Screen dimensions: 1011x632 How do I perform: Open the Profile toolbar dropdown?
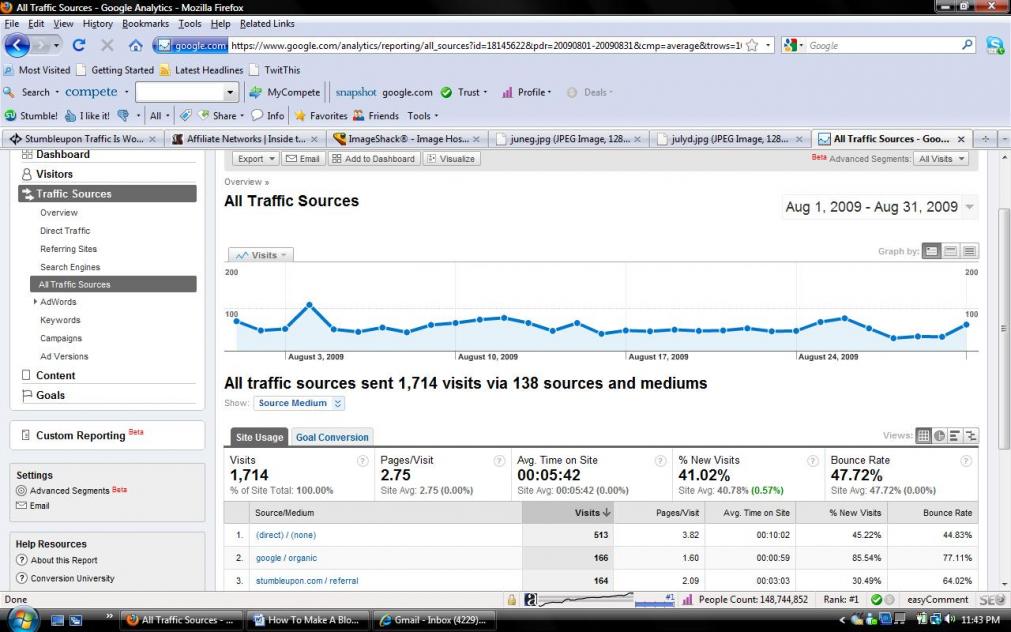pos(527,92)
